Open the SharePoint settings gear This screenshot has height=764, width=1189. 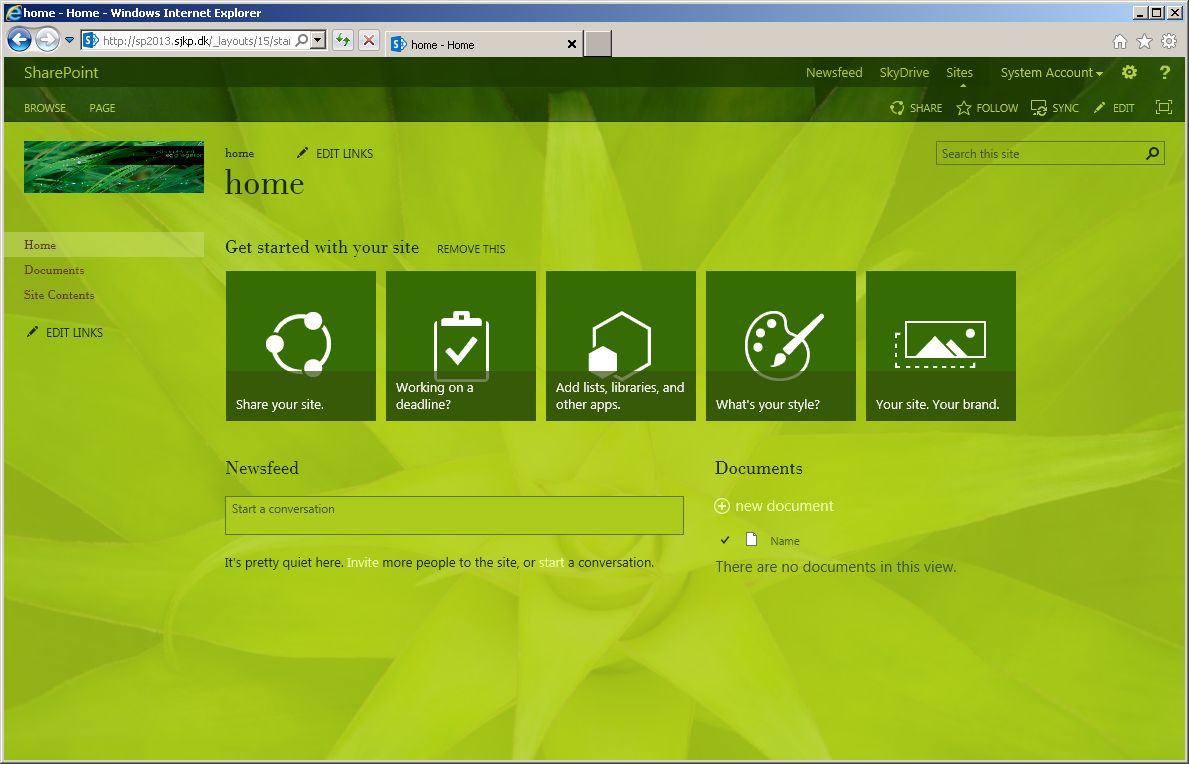coord(1129,72)
